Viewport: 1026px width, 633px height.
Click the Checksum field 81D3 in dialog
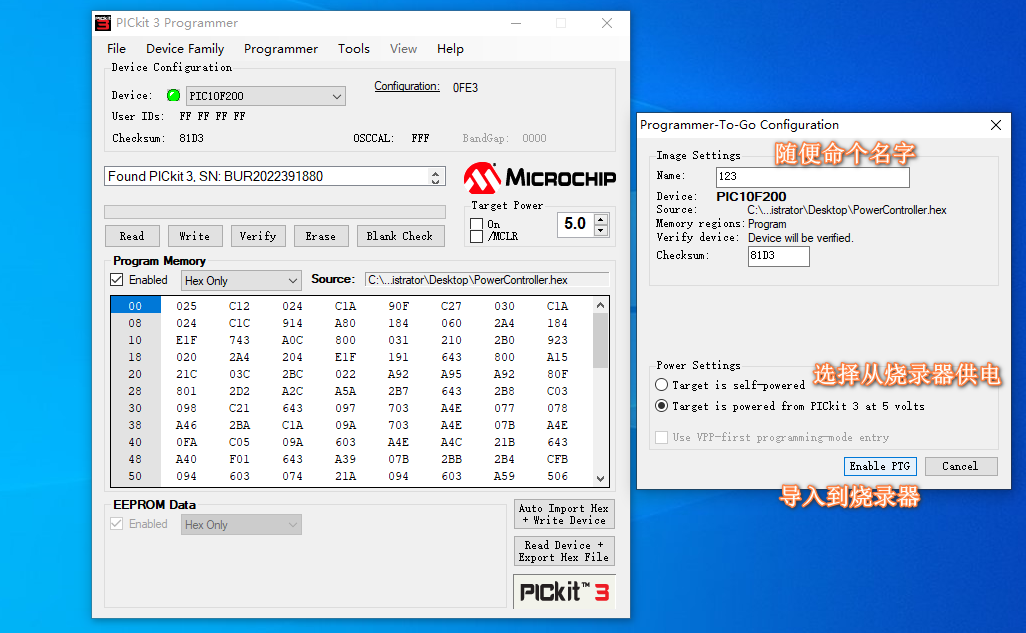coord(779,256)
